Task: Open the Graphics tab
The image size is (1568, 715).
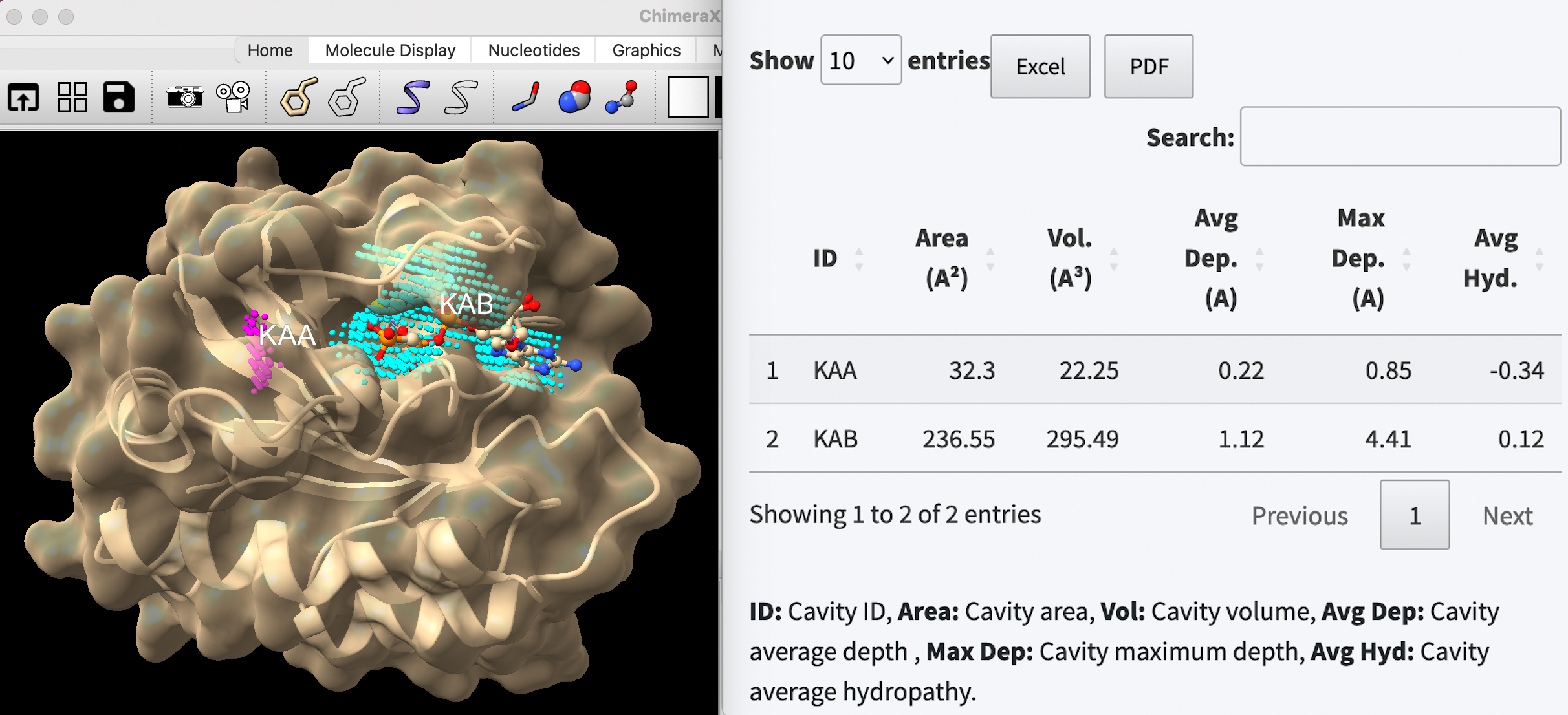Action: [646, 50]
